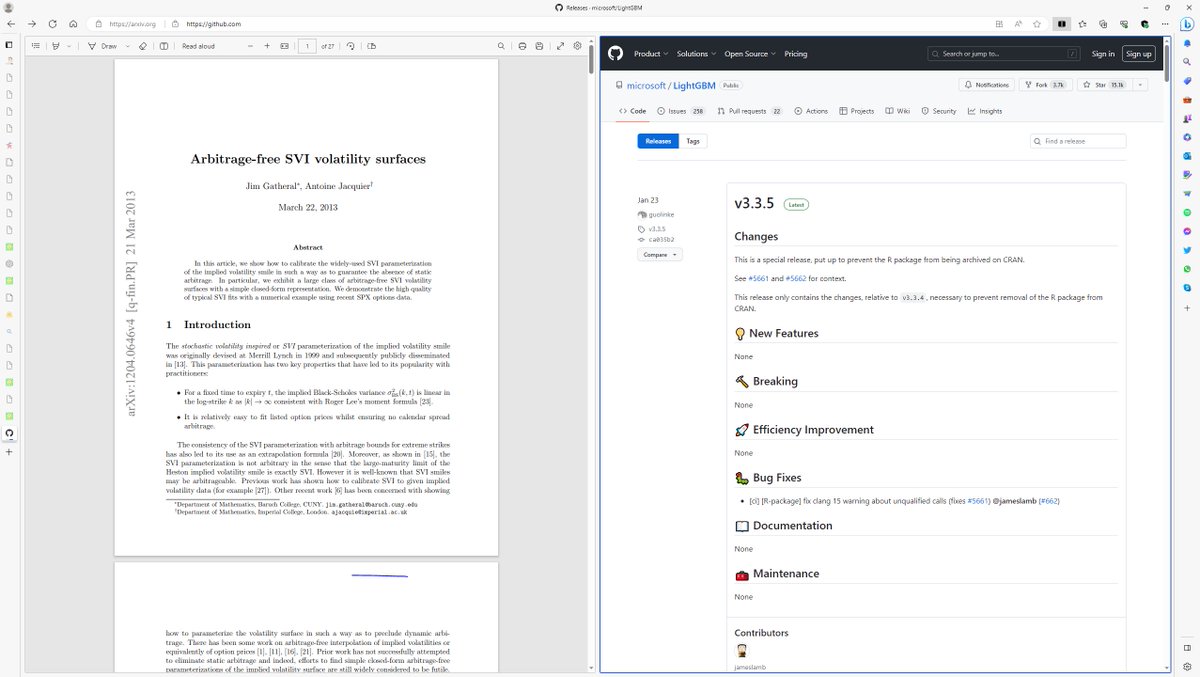Open the Pricing page link
This screenshot has width=1200, height=677.
click(x=796, y=54)
